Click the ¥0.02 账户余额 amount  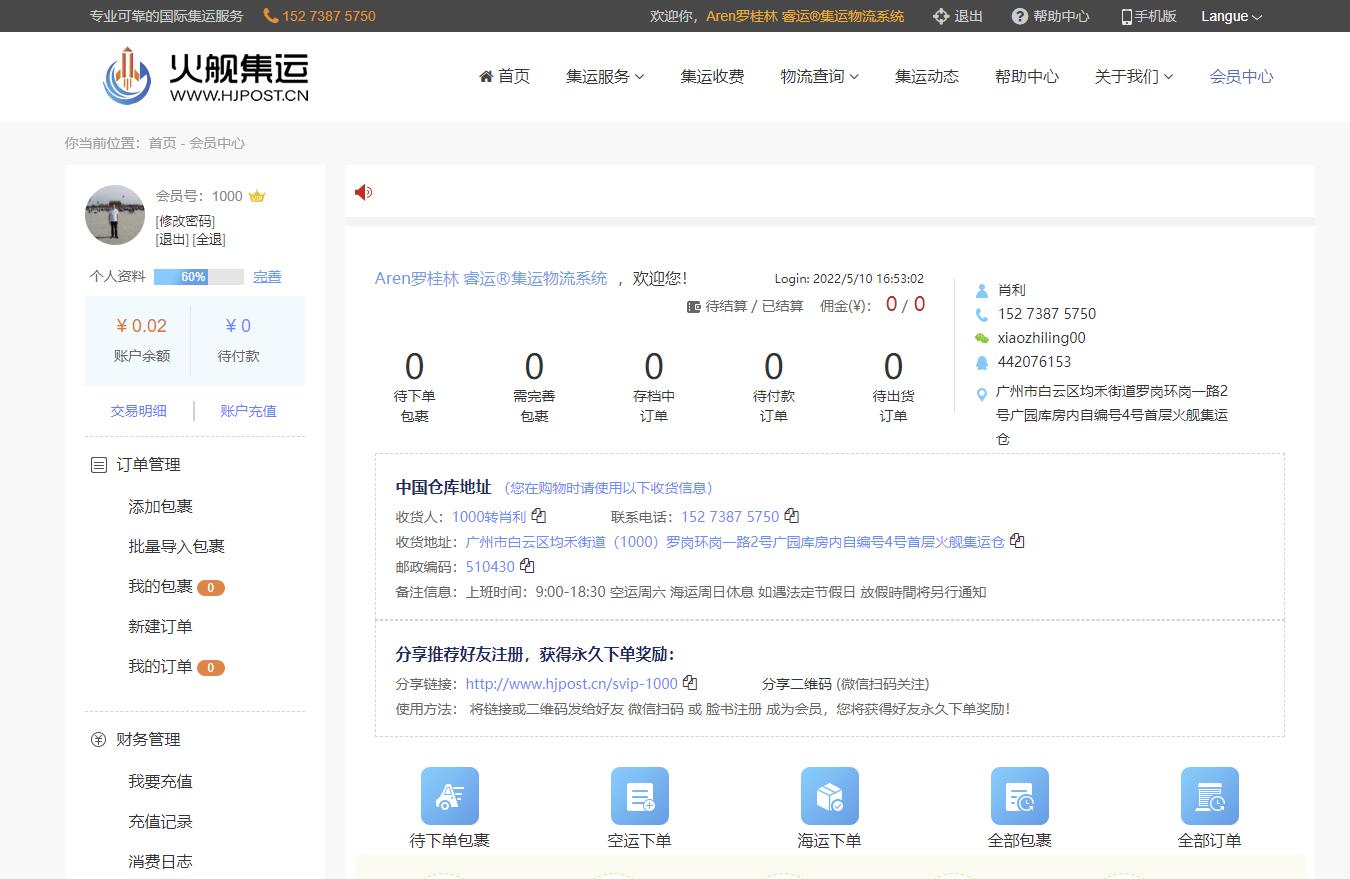click(x=142, y=326)
